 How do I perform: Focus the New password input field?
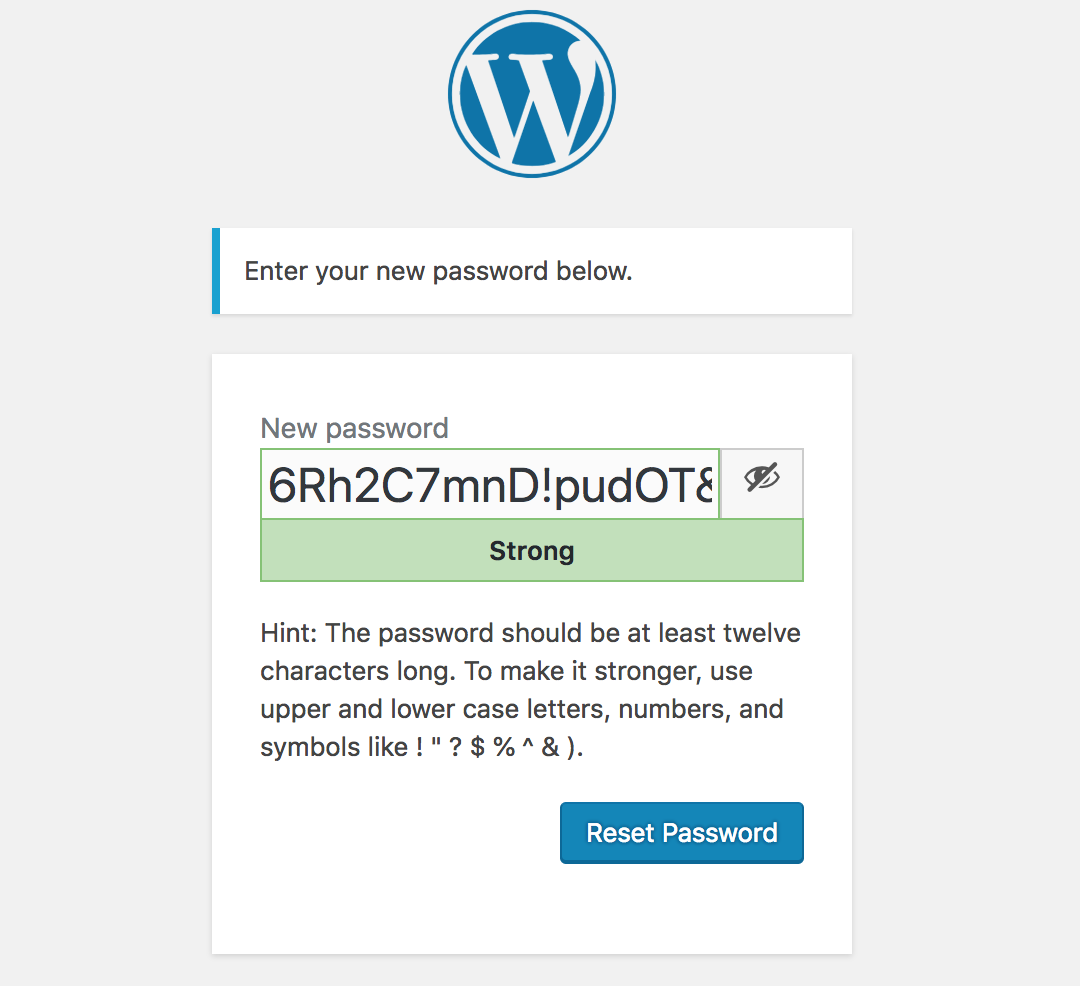click(x=490, y=484)
